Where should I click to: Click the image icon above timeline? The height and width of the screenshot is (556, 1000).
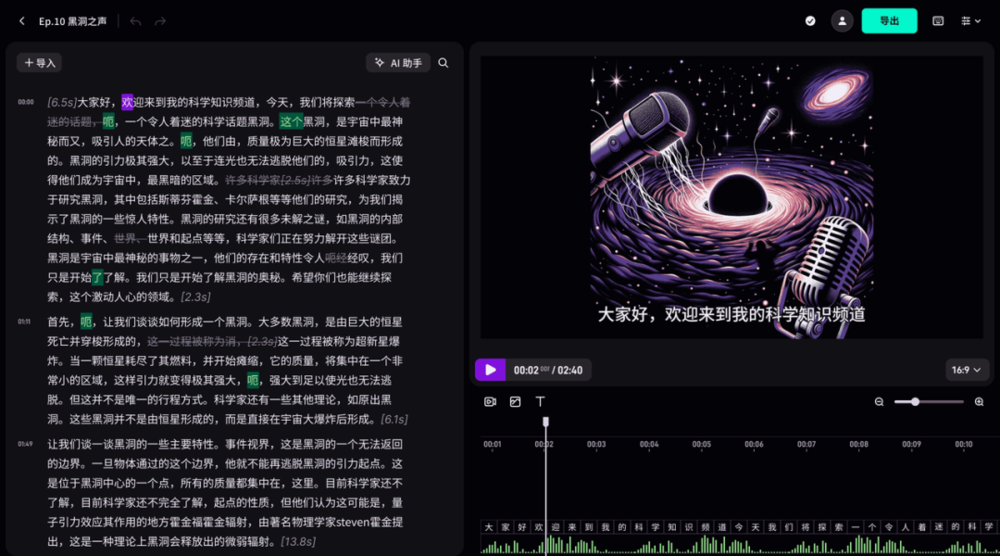click(515, 402)
